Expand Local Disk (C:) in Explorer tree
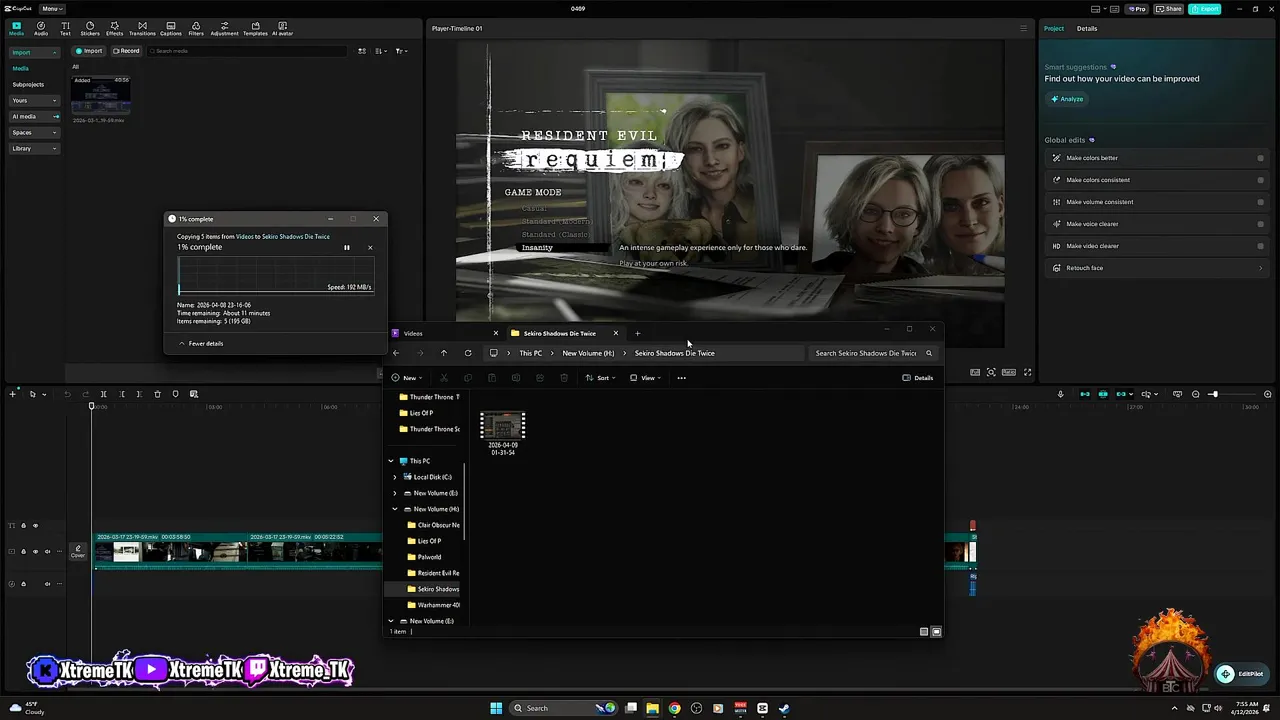1280x720 pixels. tap(395, 477)
